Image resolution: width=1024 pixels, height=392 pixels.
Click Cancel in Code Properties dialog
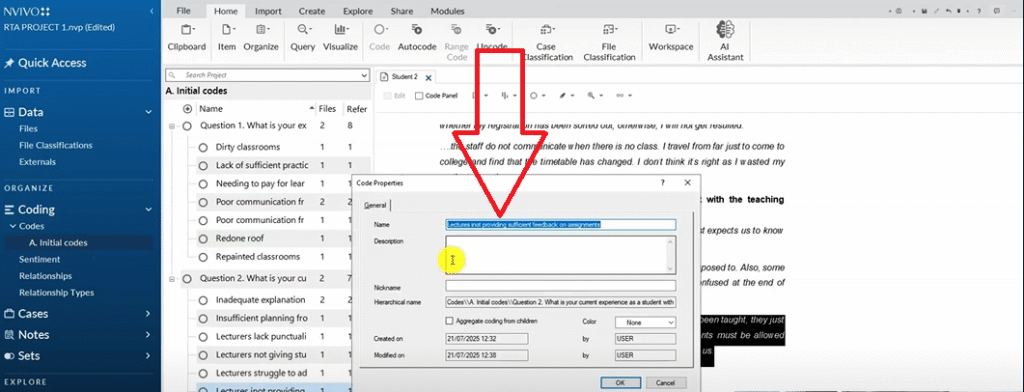pos(665,382)
